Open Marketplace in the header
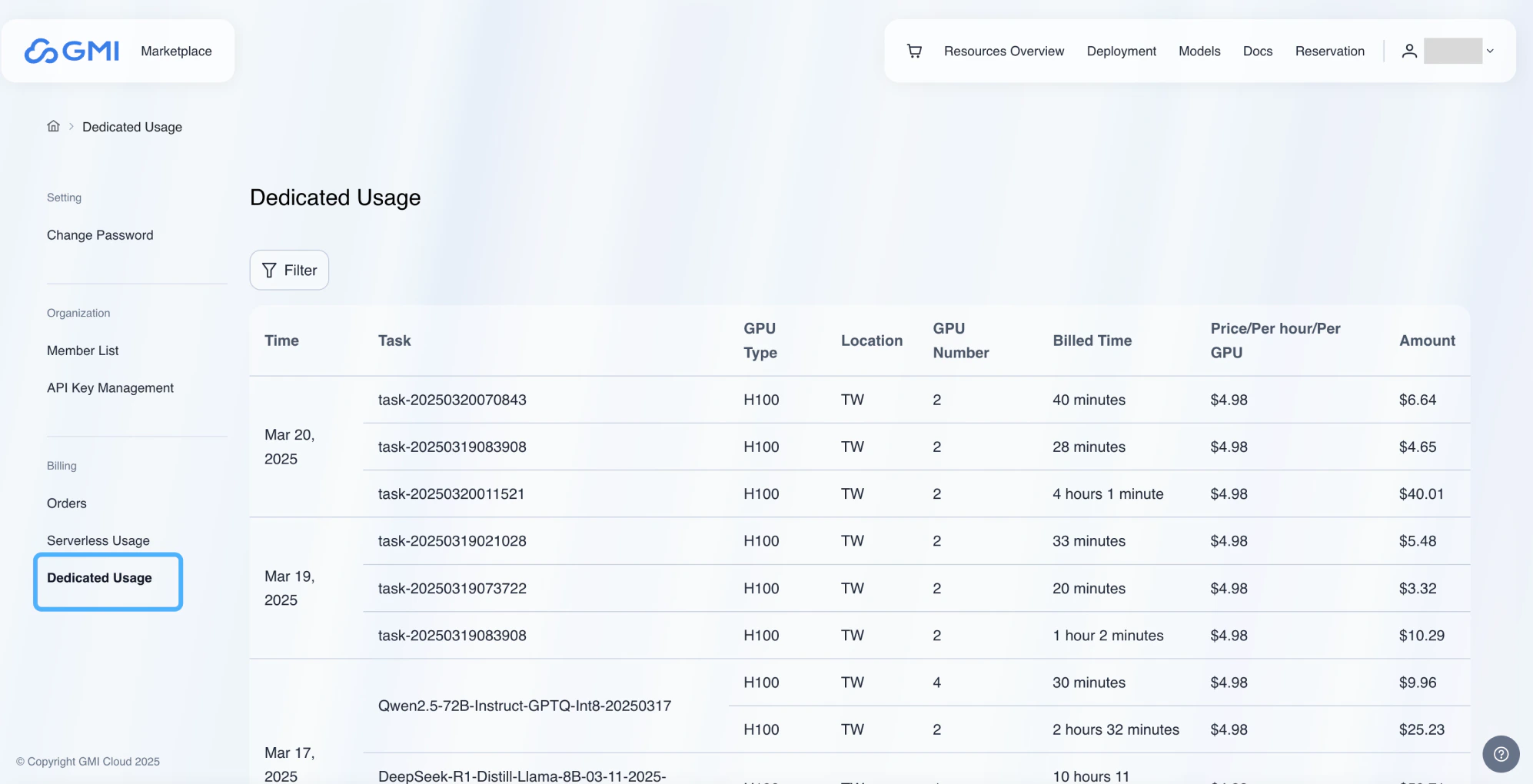 click(x=176, y=51)
